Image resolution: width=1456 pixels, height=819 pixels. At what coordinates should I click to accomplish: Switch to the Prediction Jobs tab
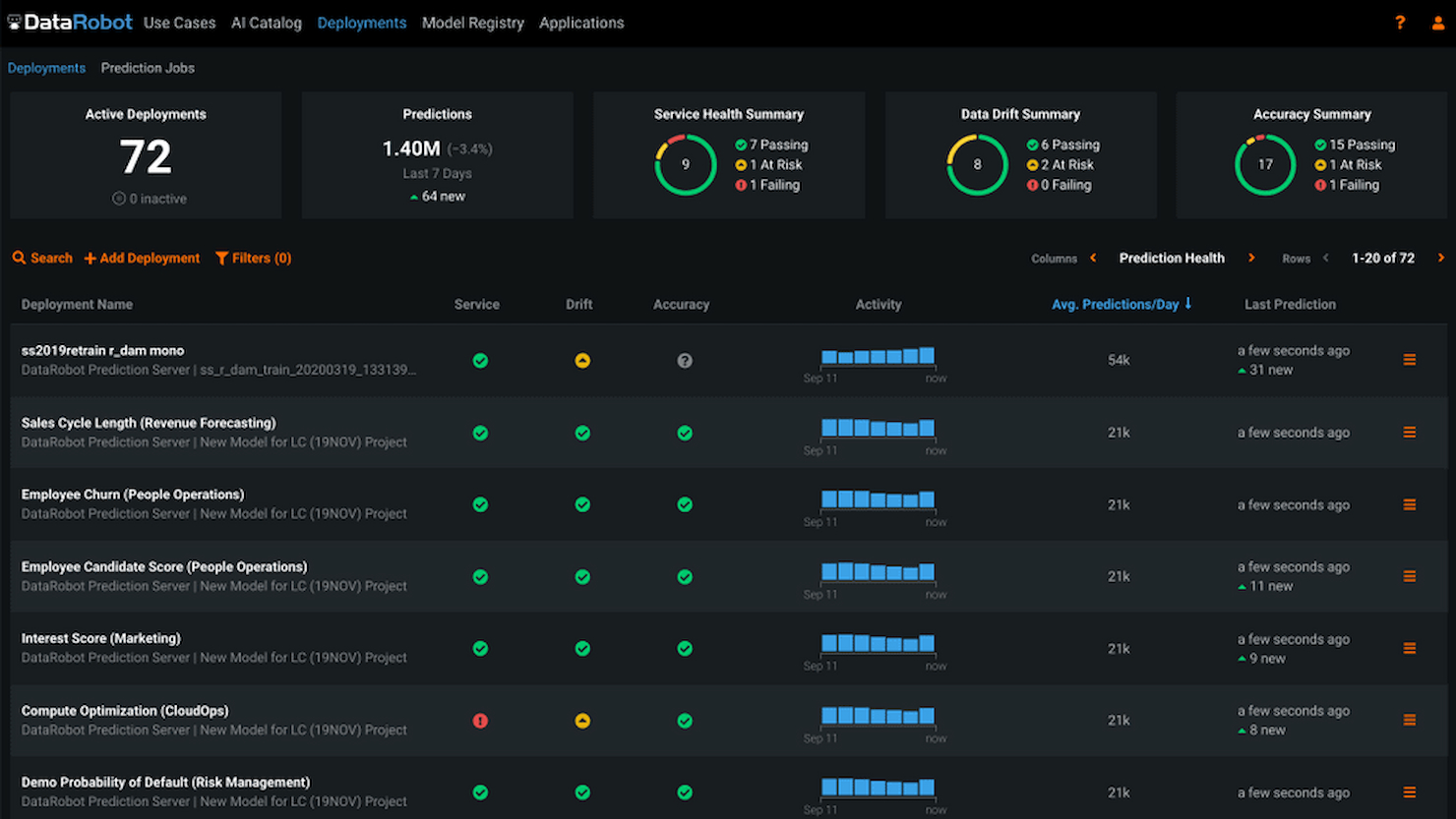point(148,67)
